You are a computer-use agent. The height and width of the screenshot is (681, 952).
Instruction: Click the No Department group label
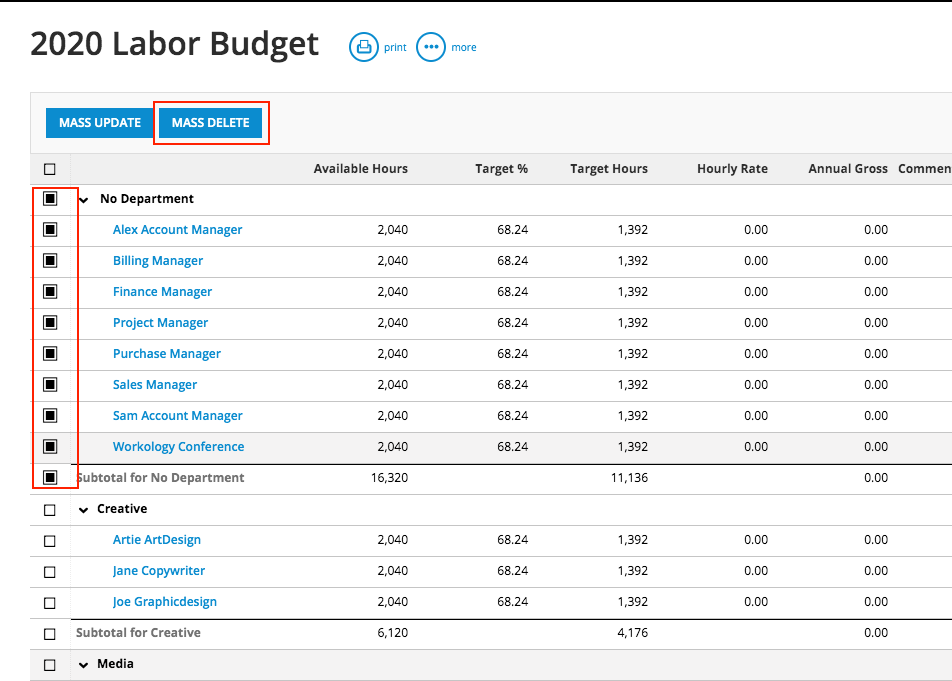pyautogui.click(x=147, y=198)
